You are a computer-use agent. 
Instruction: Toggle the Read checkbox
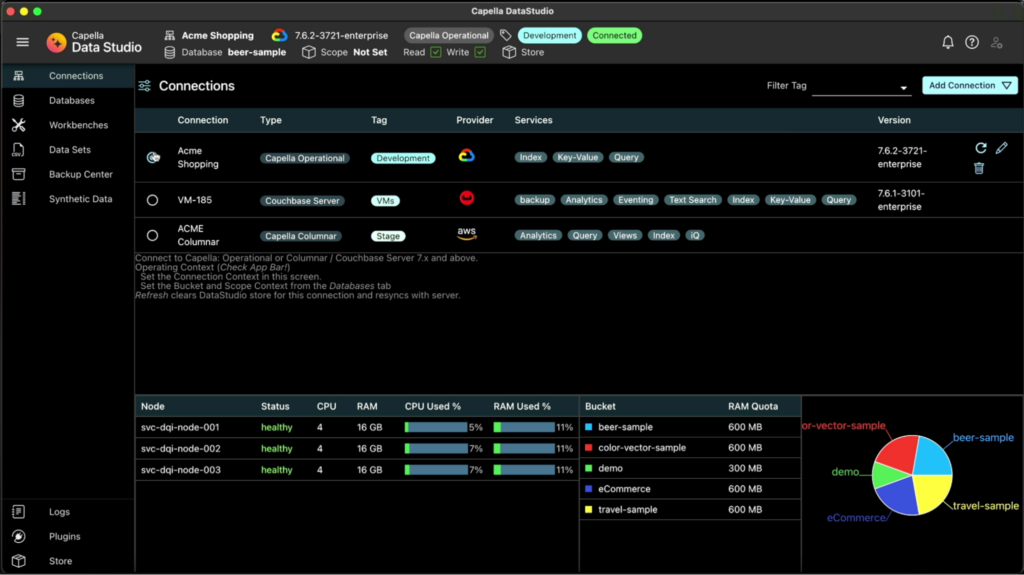[x=436, y=52]
